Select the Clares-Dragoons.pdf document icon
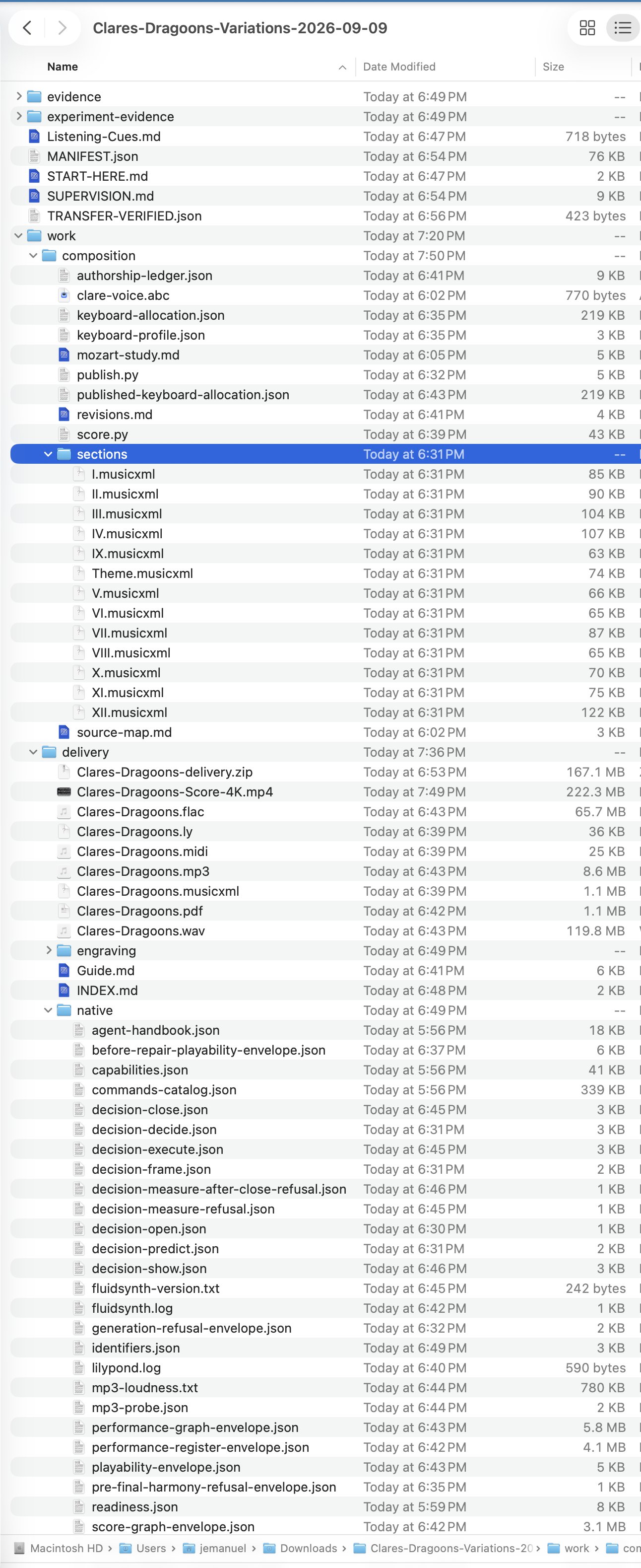Screen dimensions: 641x1568 pos(64,911)
